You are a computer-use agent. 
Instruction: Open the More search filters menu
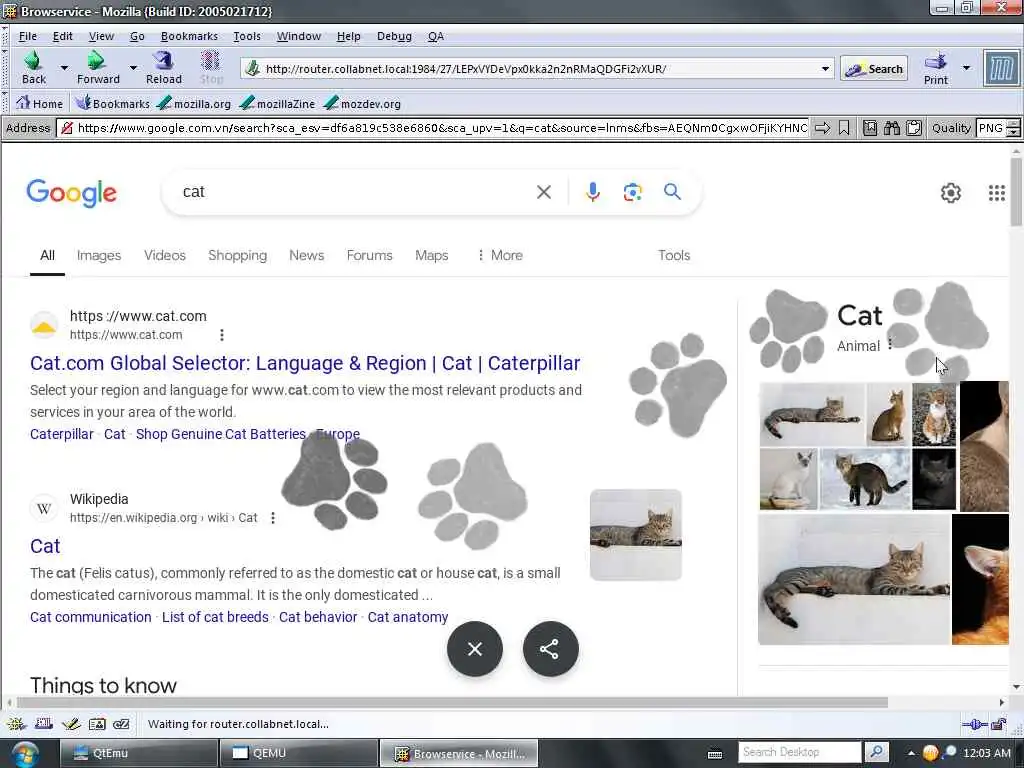click(x=500, y=255)
